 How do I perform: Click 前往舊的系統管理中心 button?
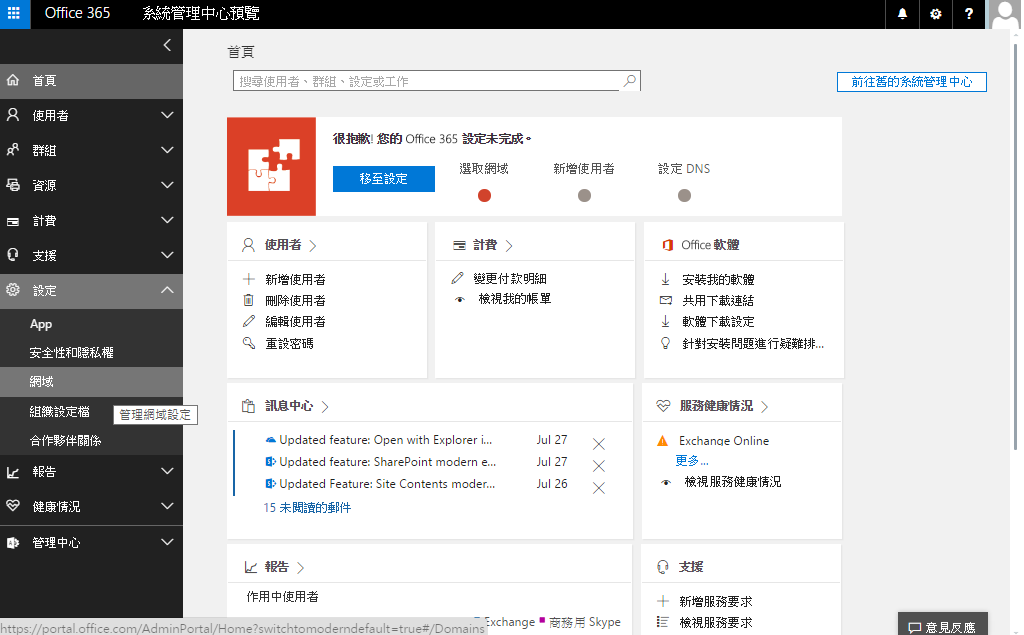tap(912, 82)
